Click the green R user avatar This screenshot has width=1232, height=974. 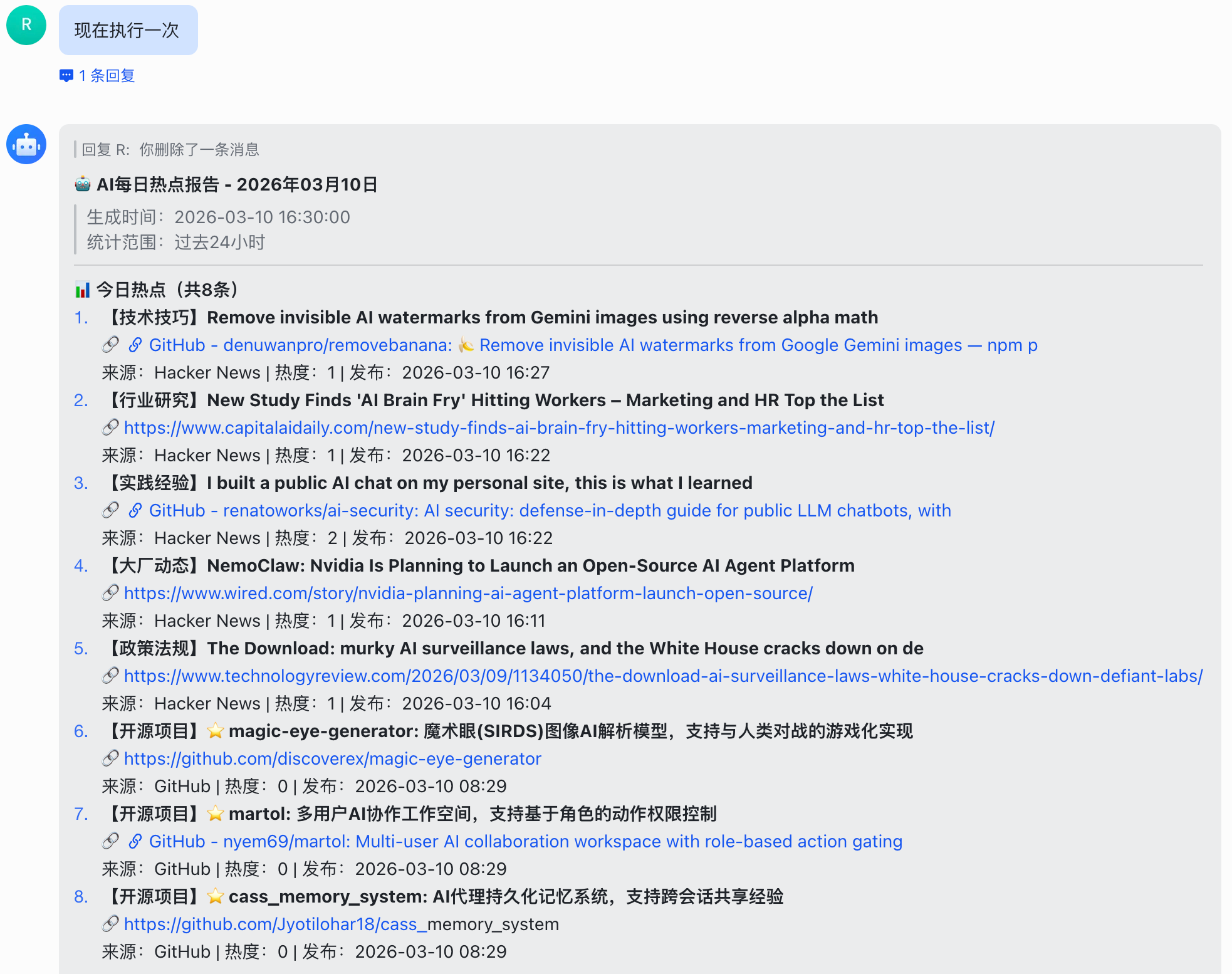pos(26,25)
